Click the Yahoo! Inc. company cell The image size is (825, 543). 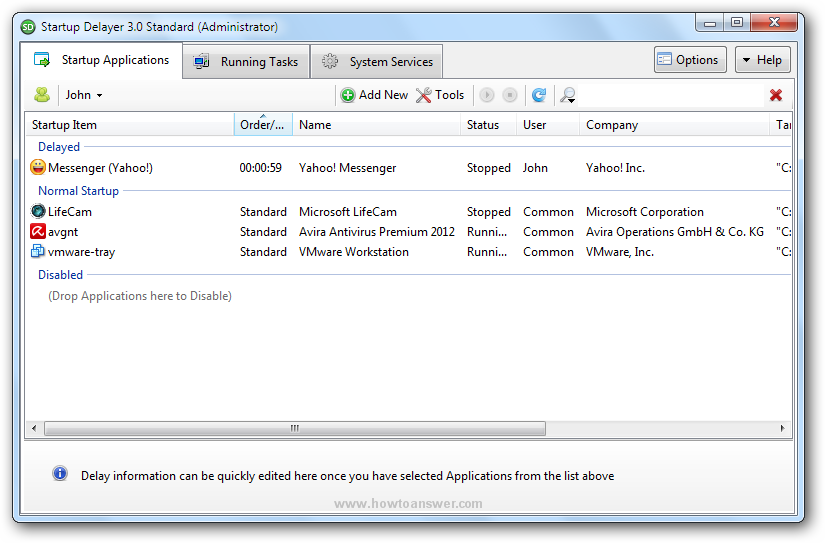click(615, 168)
